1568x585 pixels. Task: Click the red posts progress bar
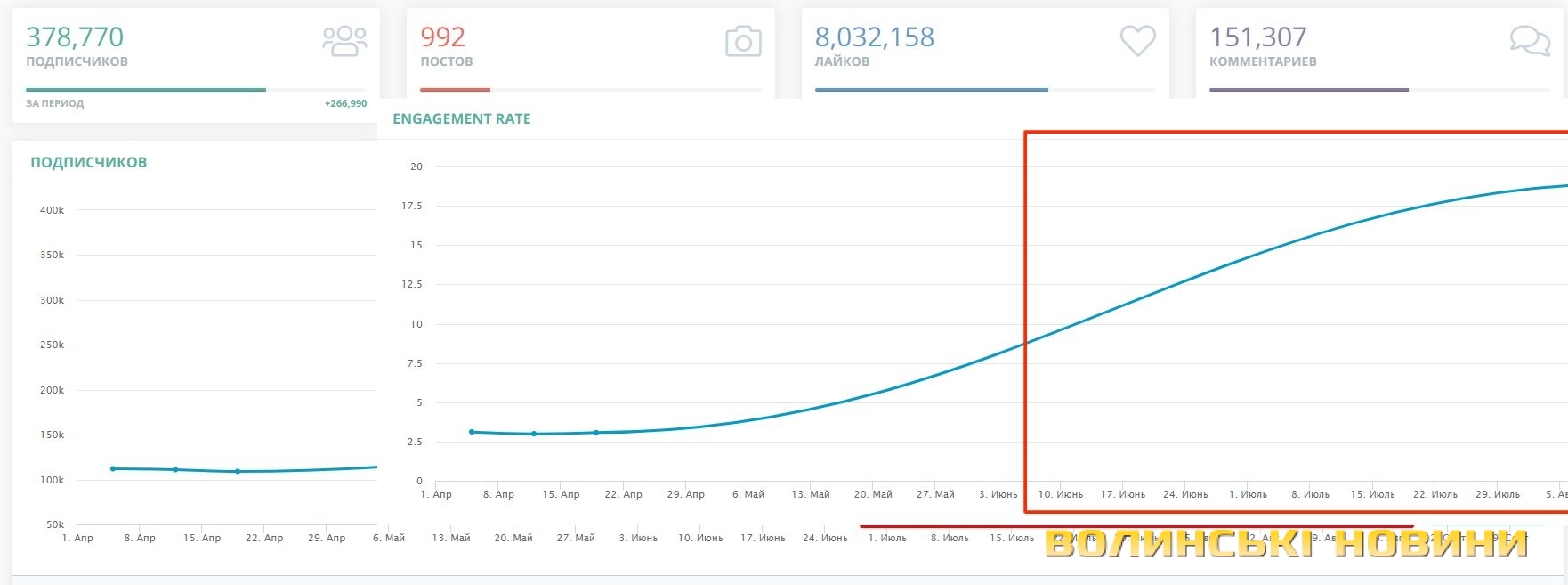[455, 90]
